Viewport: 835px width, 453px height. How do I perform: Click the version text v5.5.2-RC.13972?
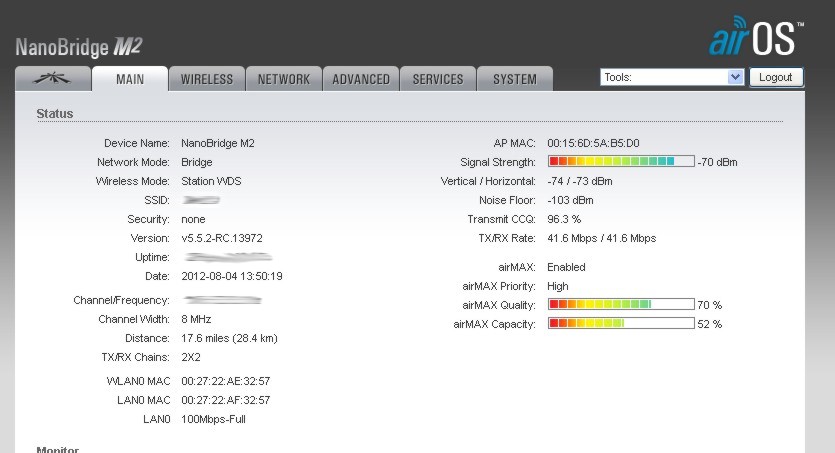pos(222,238)
